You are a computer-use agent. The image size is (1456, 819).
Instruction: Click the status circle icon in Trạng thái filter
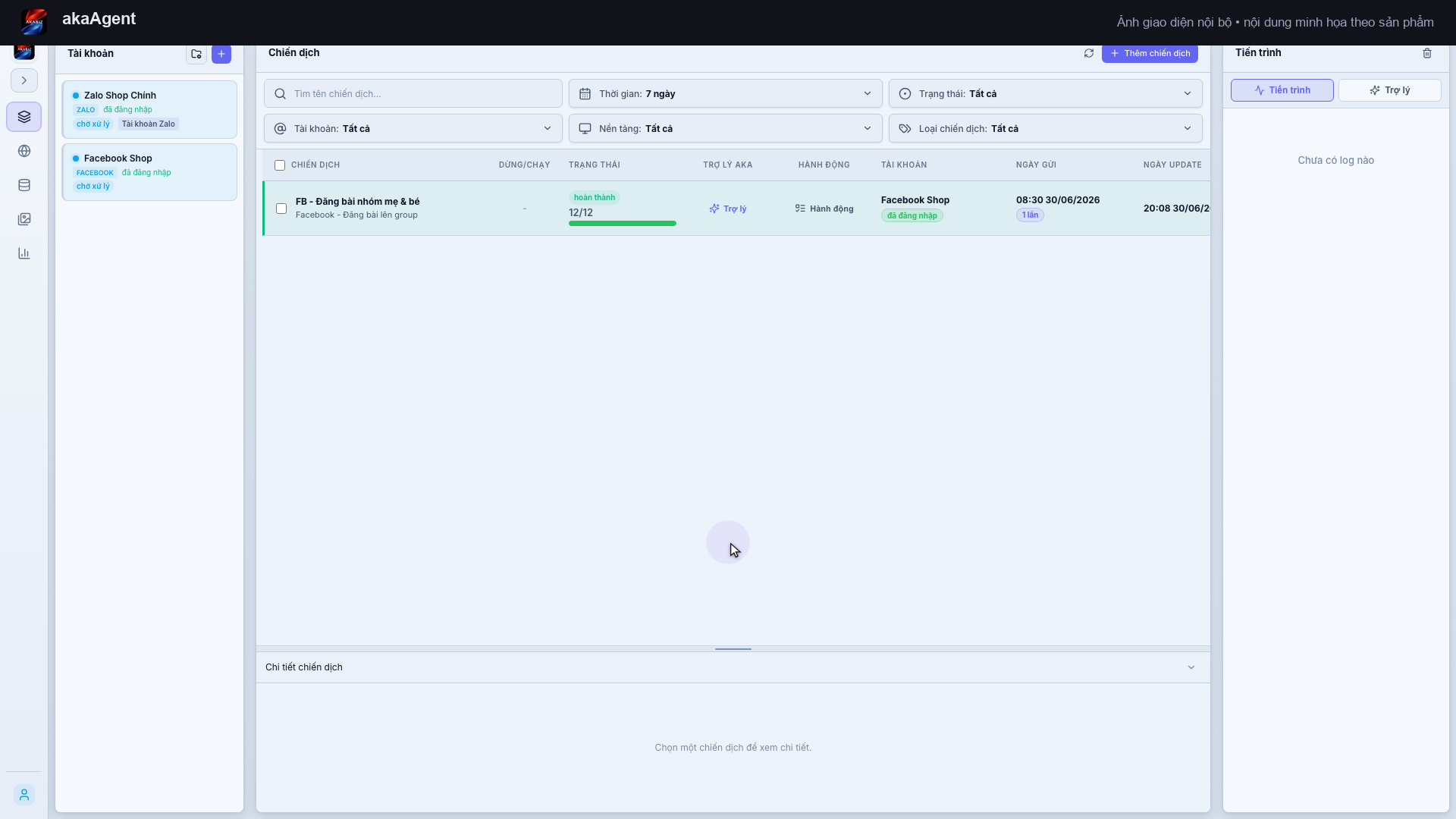(x=905, y=94)
